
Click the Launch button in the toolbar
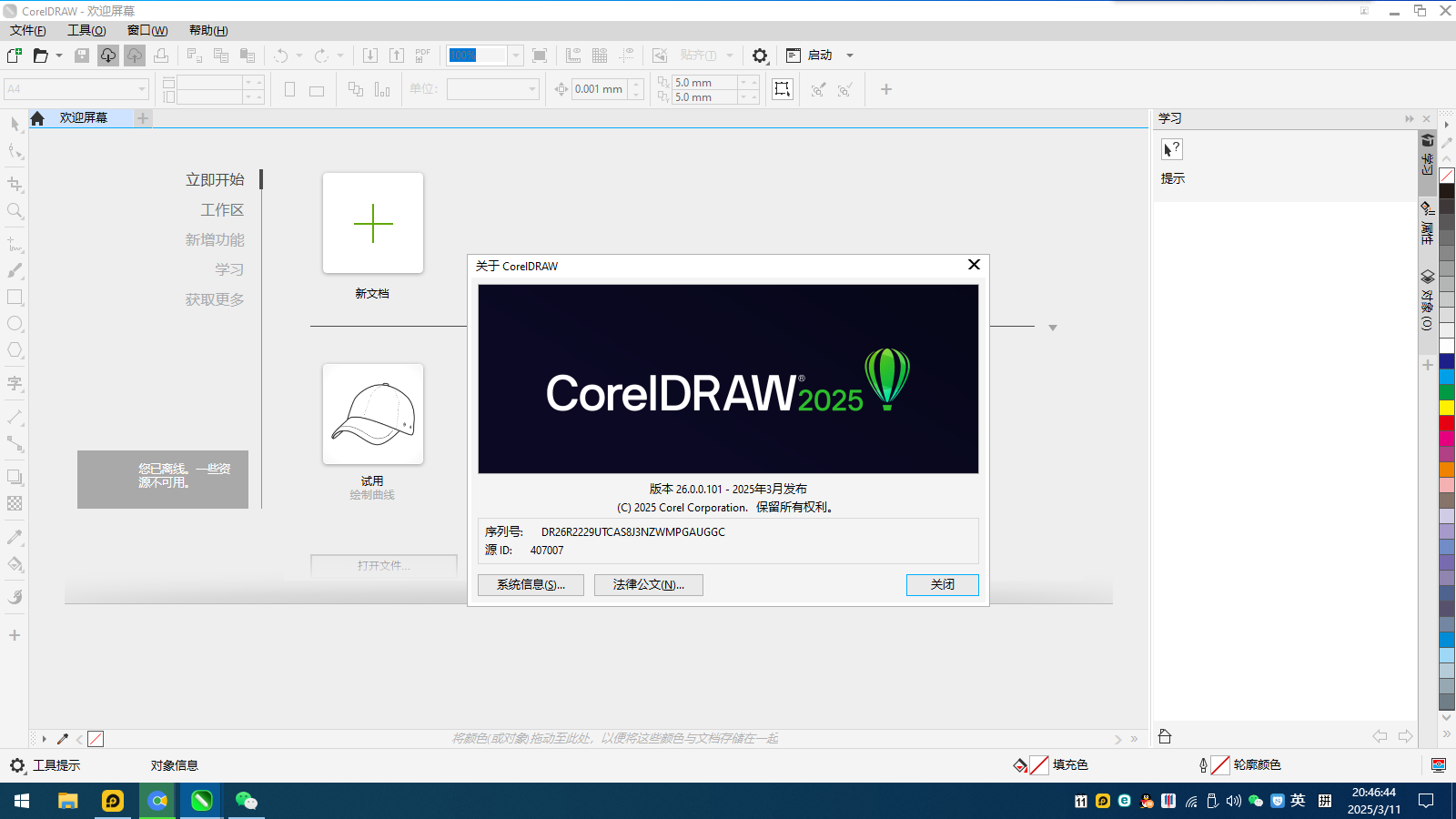coord(811,56)
